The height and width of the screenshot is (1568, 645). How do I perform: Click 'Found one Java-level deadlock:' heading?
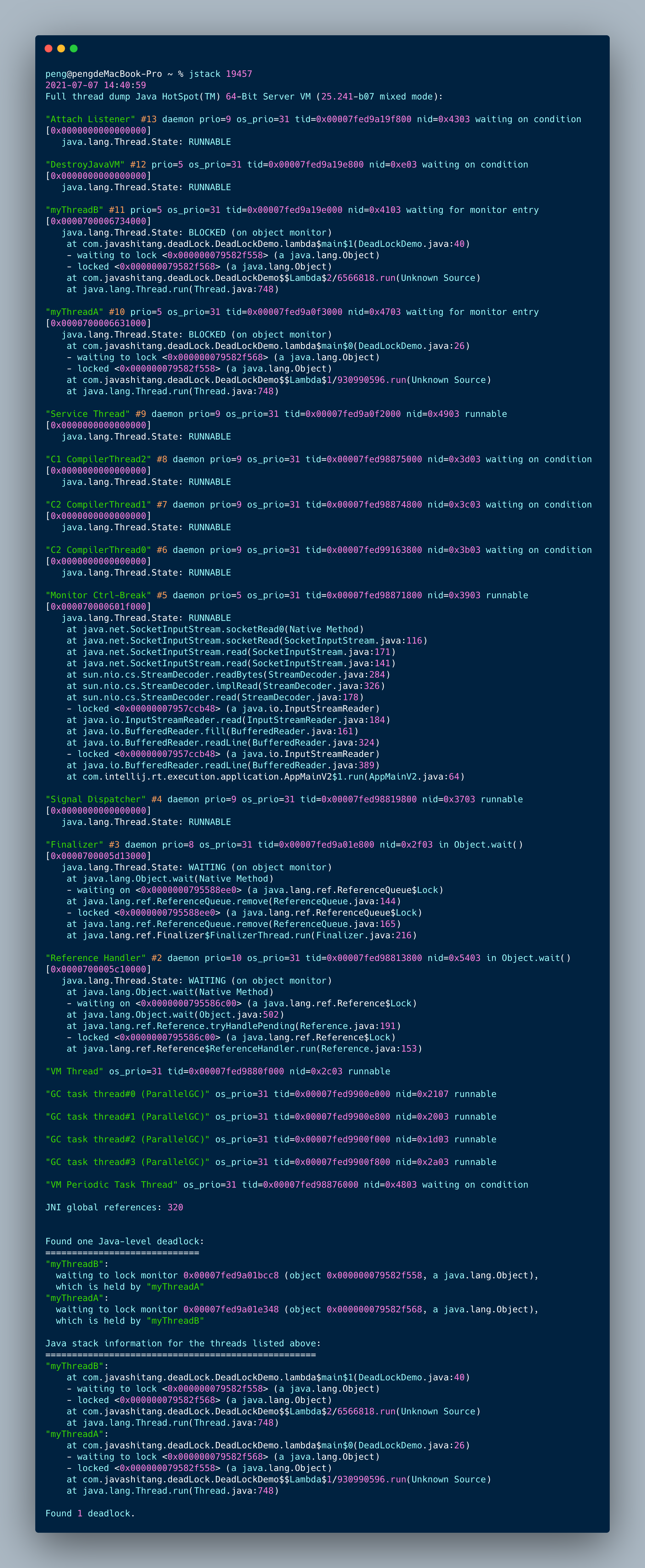(x=125, y=1241)
